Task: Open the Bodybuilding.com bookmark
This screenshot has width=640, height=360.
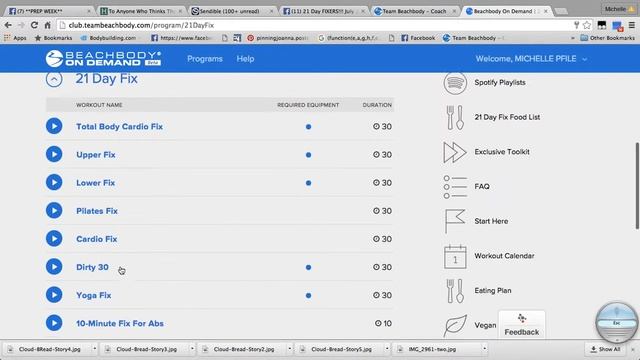Action: tap(108, 38)
